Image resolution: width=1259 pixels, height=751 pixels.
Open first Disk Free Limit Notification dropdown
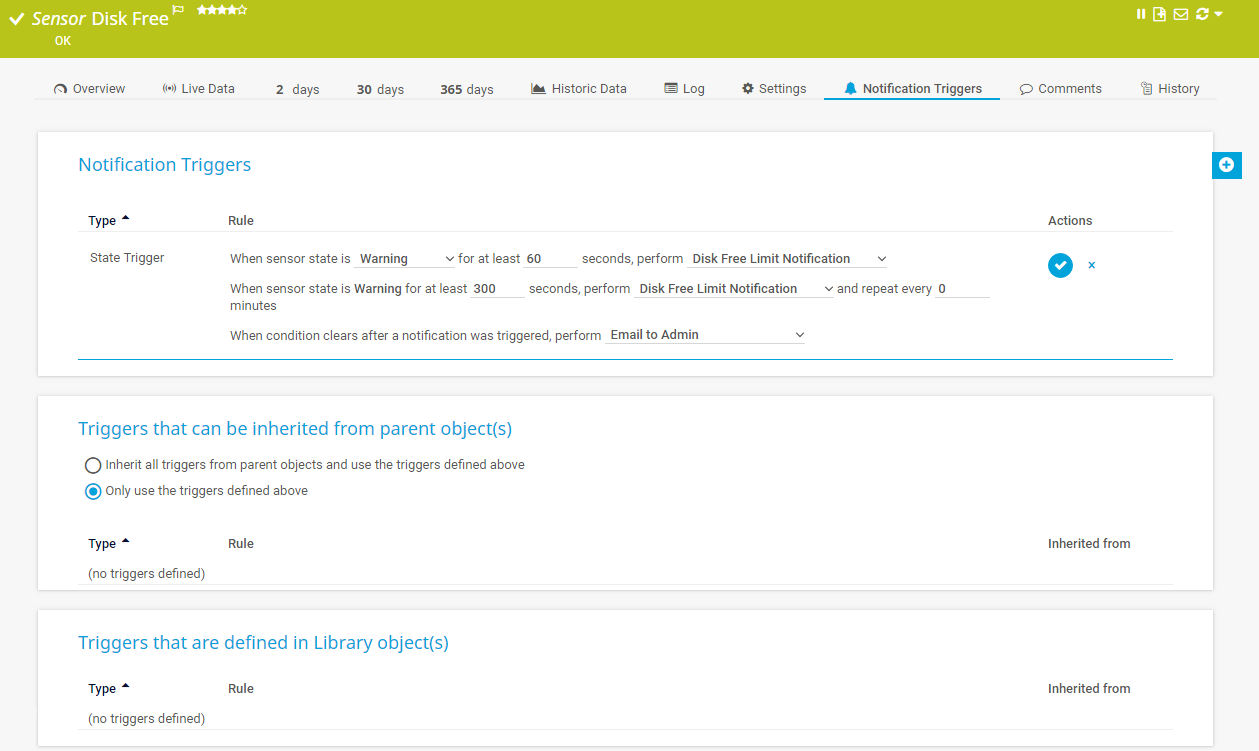point(787,259)
